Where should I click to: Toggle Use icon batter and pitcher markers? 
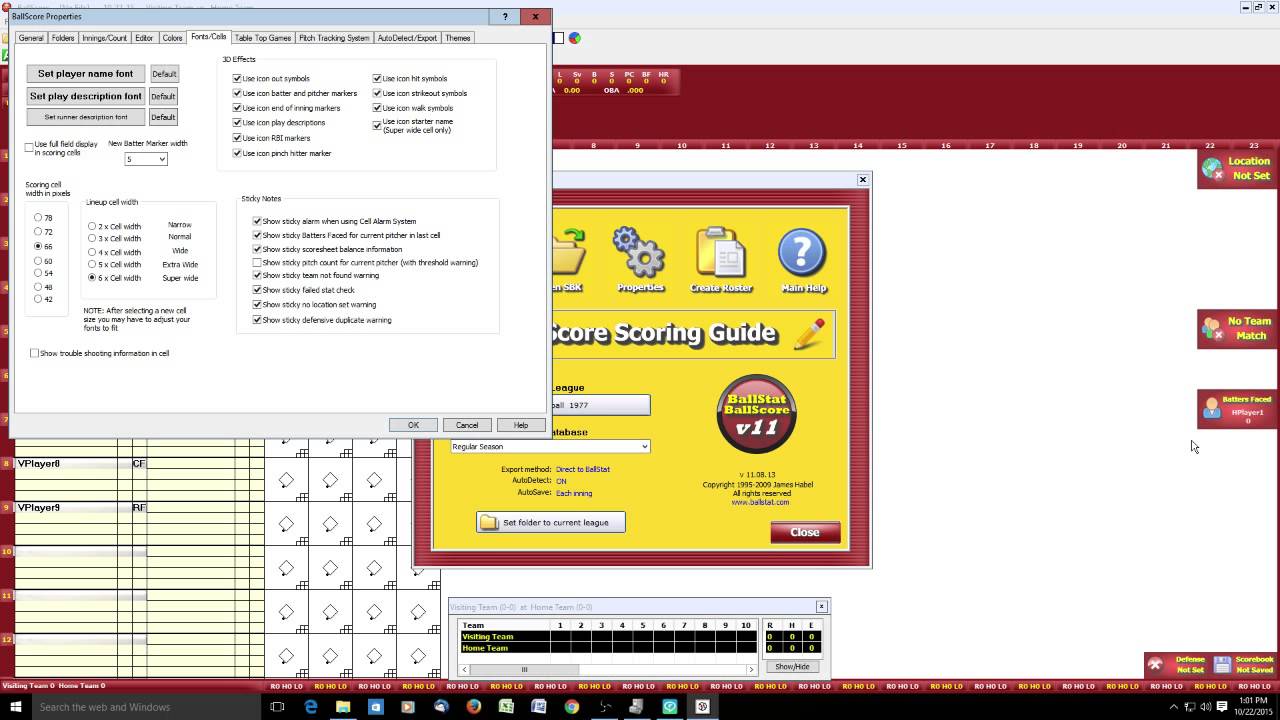coord(294,93)
